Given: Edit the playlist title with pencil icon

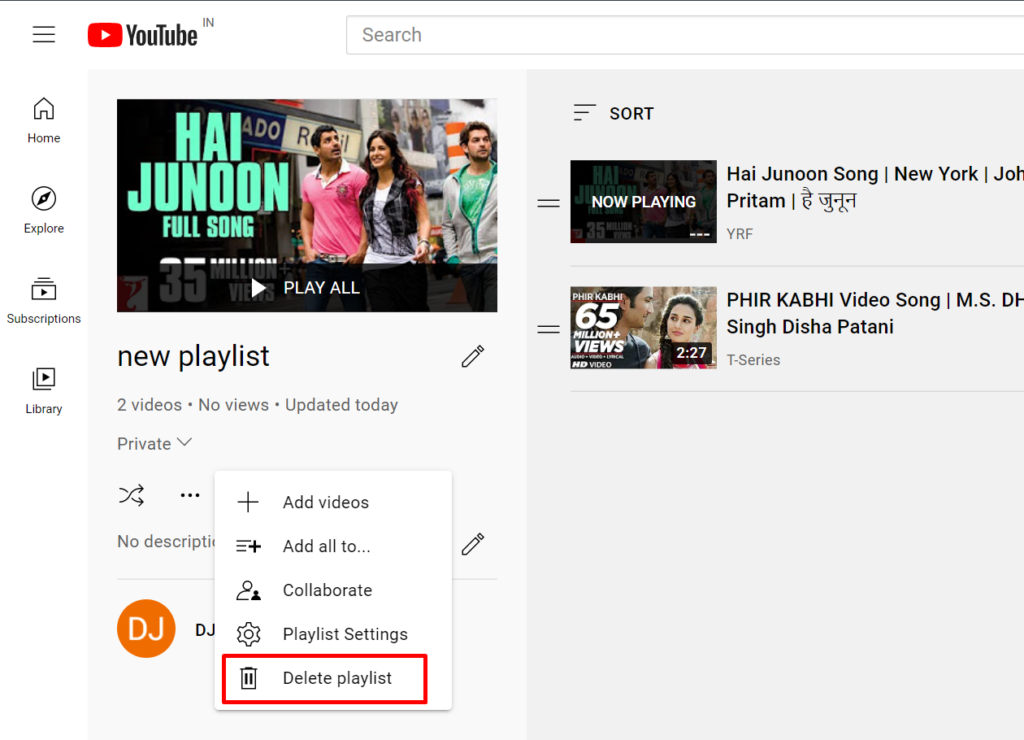Looking at the screenshot, I should coord(471,356).
